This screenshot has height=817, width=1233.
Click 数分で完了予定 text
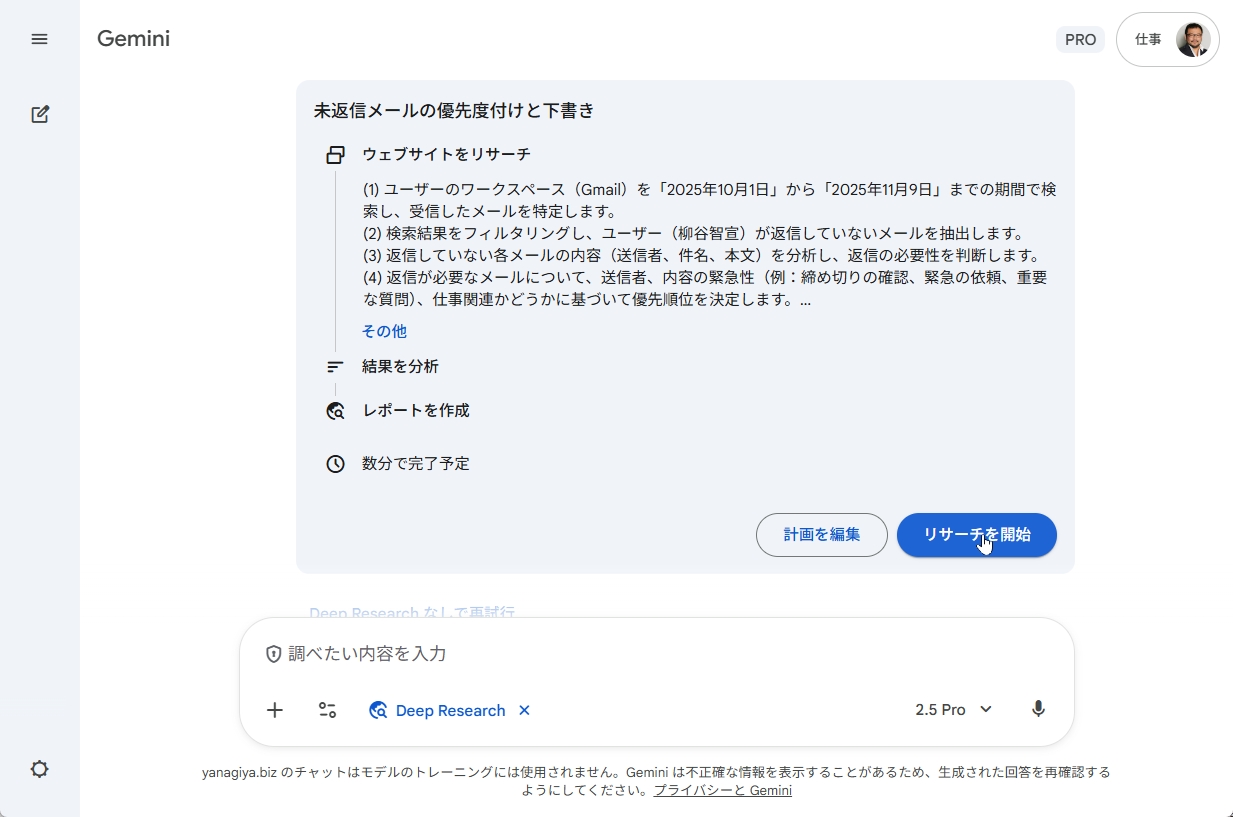(415, 463)
